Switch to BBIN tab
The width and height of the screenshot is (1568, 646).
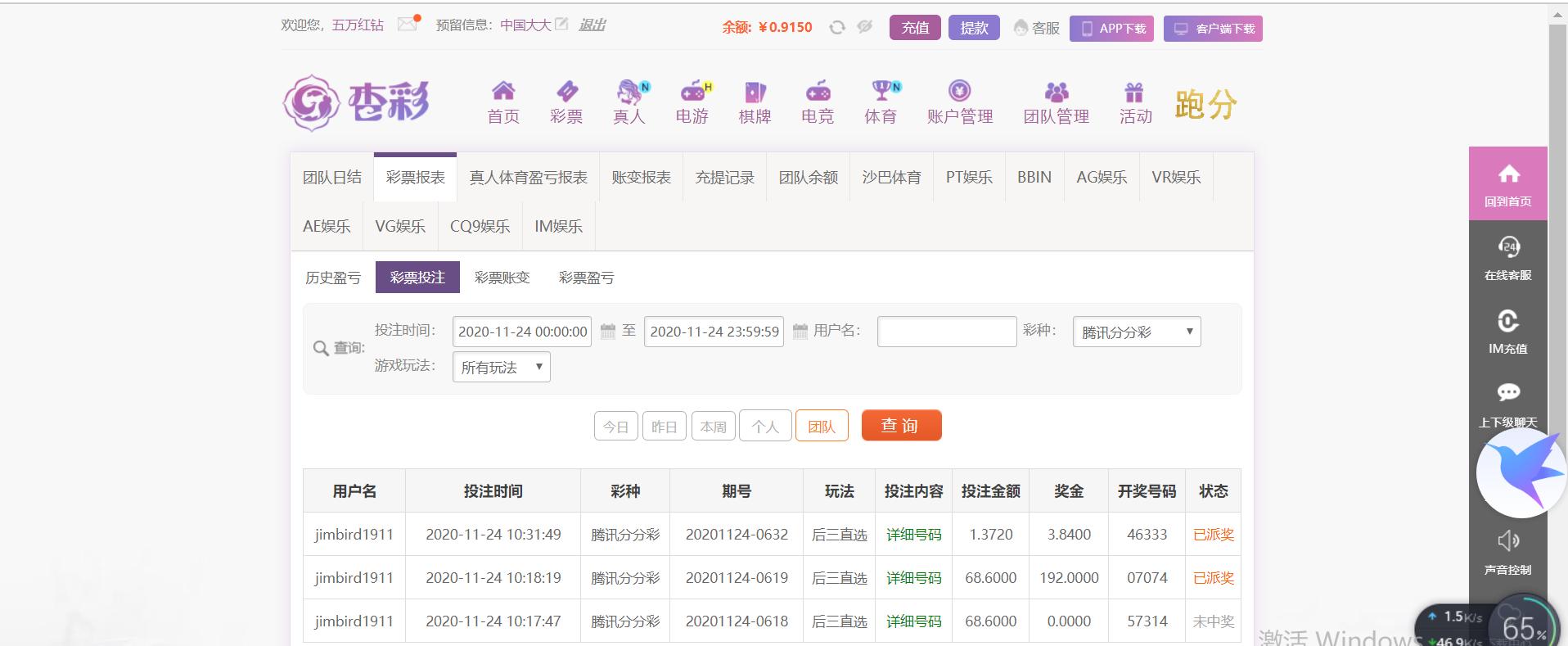click(x=1034, y=177)
